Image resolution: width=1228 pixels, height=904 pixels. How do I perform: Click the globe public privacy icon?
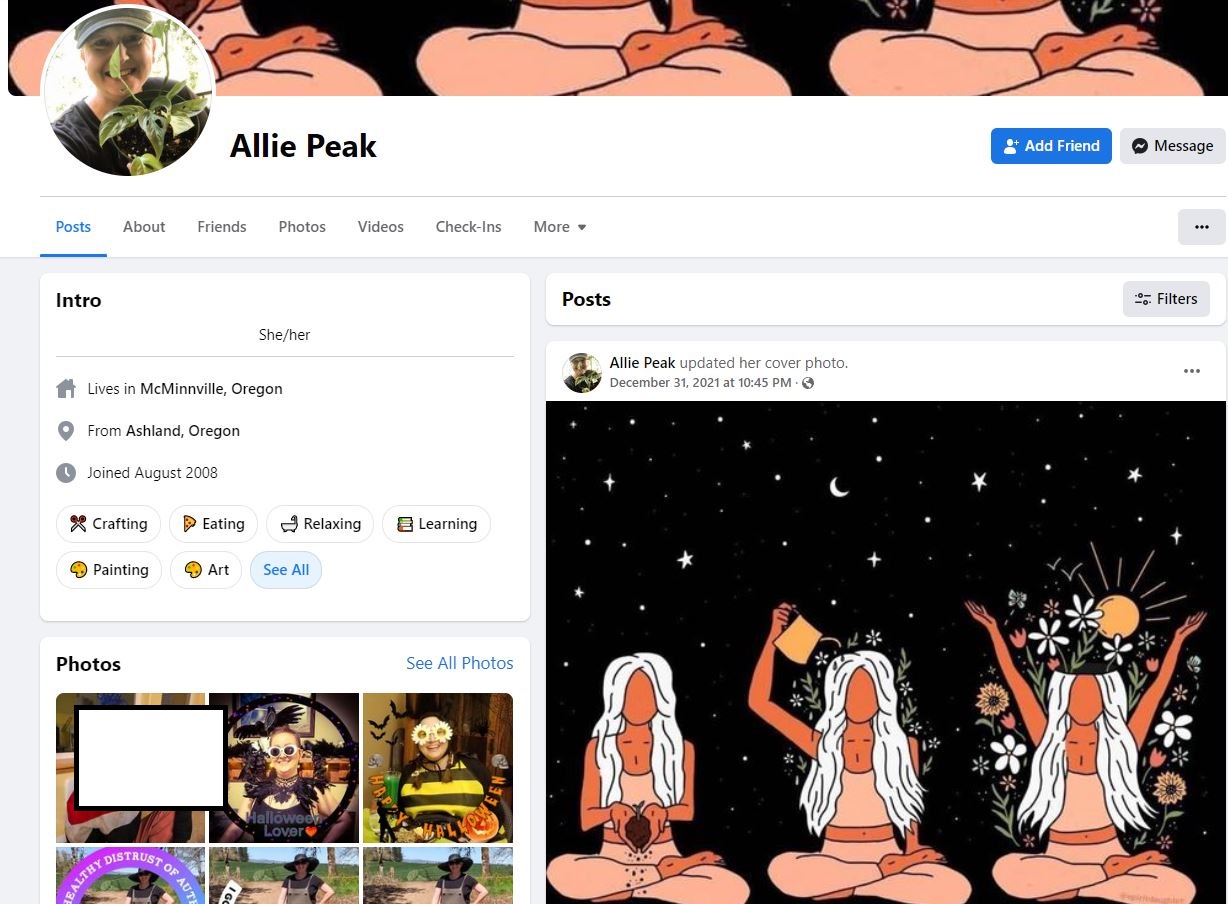[x=808, y=383]
